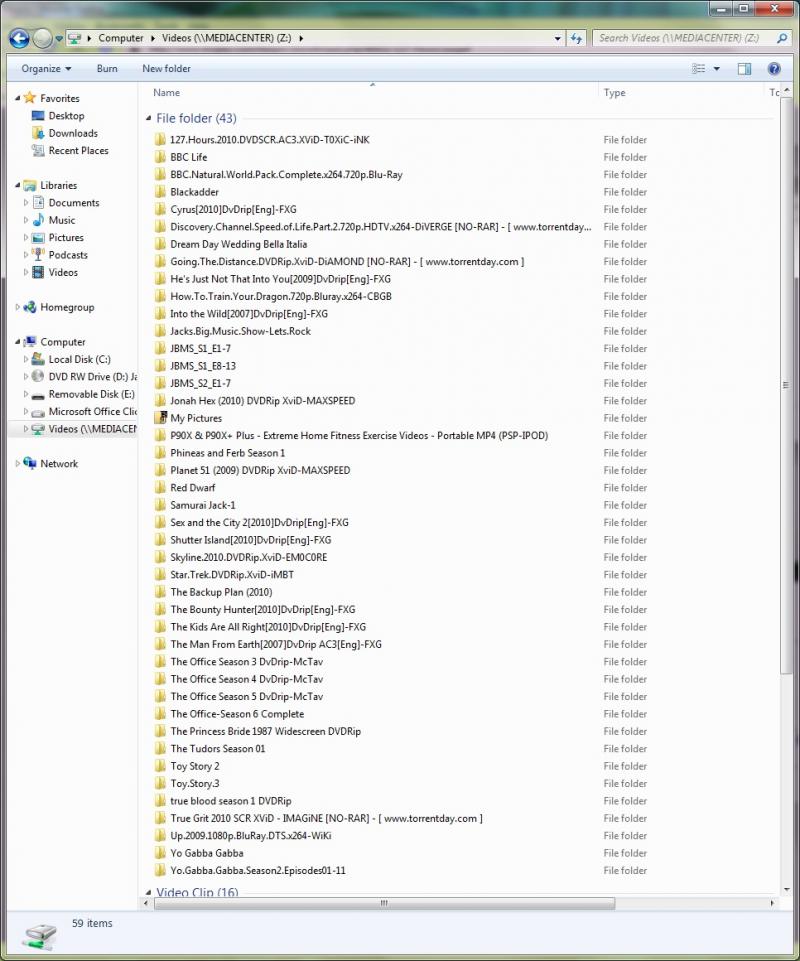
Task: Click the Downloads folder icon in Favorites
Action: point(38,133)
